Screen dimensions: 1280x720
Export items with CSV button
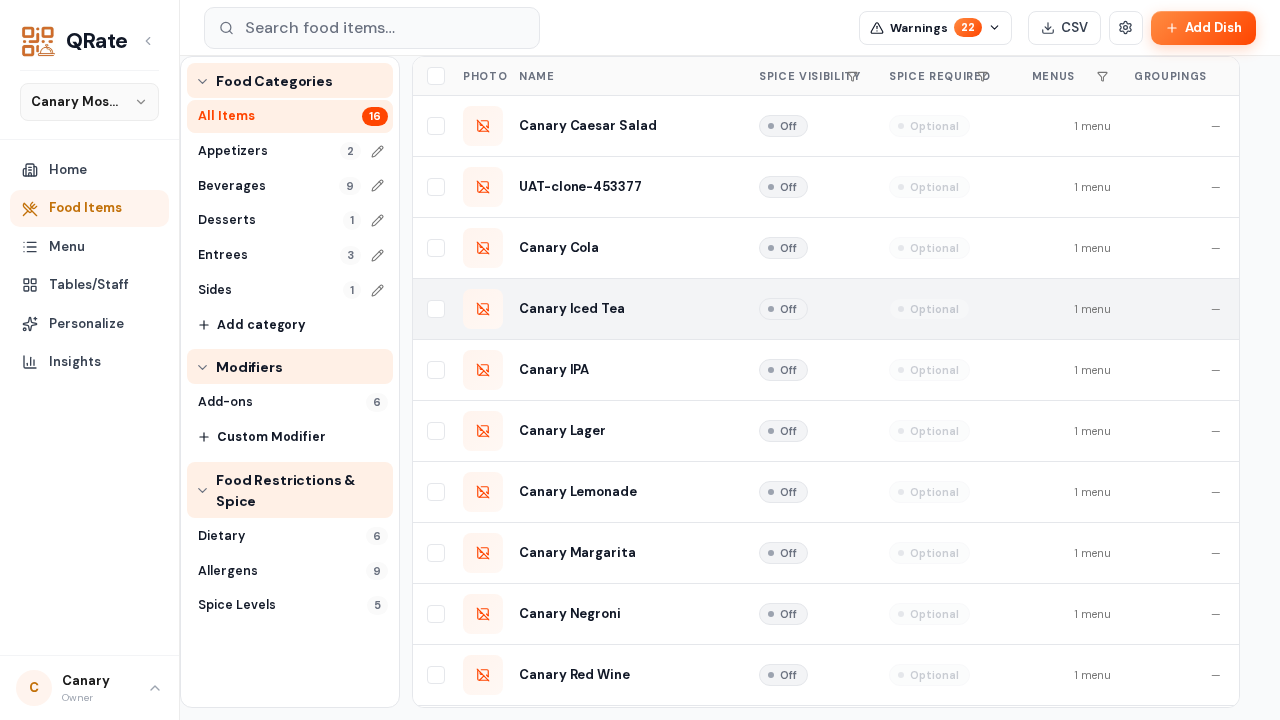pos(1064,28)
